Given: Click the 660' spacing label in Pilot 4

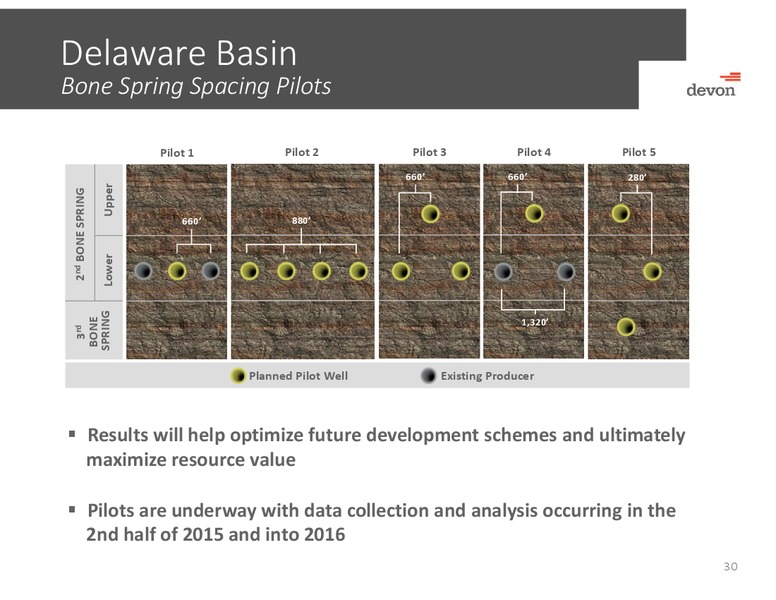Looking at the screenshot, I should click(x=518, y=177).
